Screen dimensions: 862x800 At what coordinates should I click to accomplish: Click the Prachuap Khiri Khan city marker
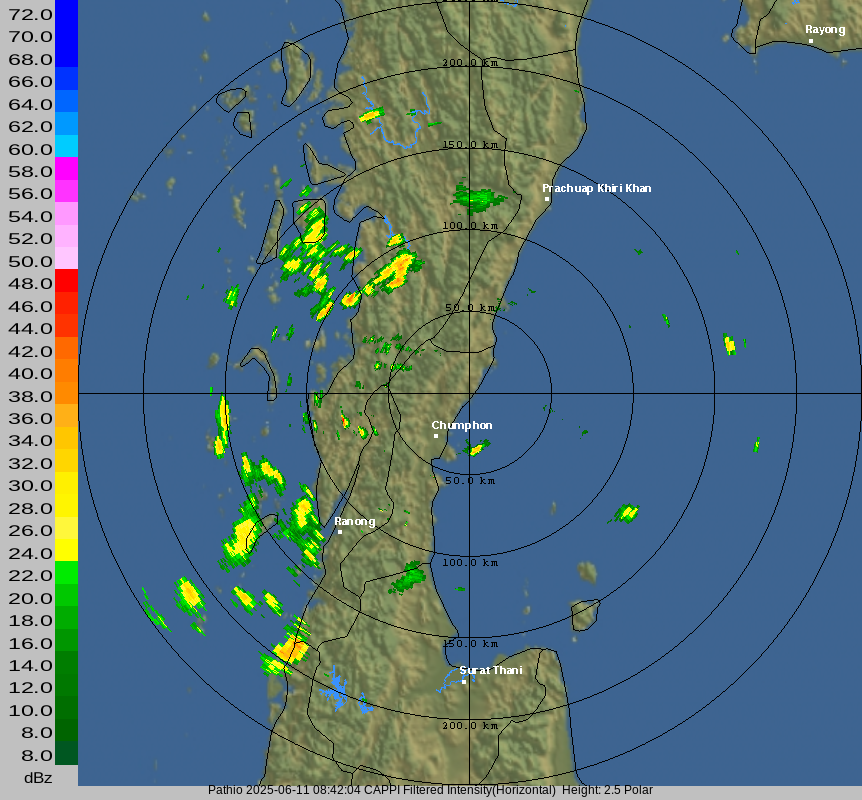click(x=547, y=199)
